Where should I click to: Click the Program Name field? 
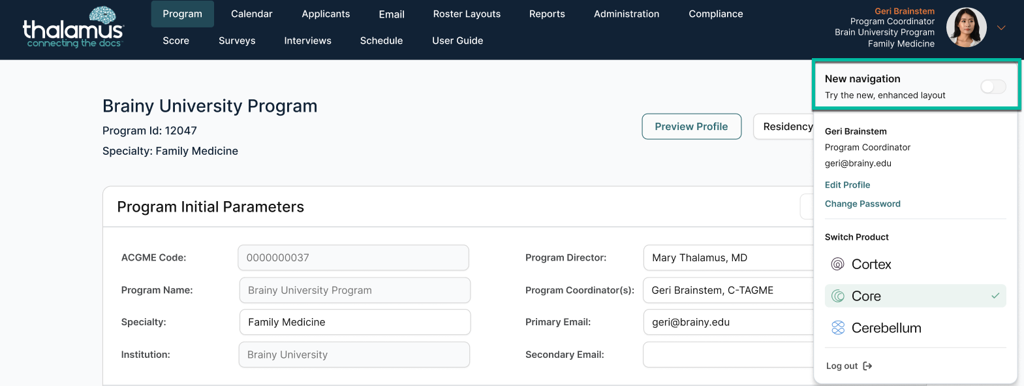point(355,290)
